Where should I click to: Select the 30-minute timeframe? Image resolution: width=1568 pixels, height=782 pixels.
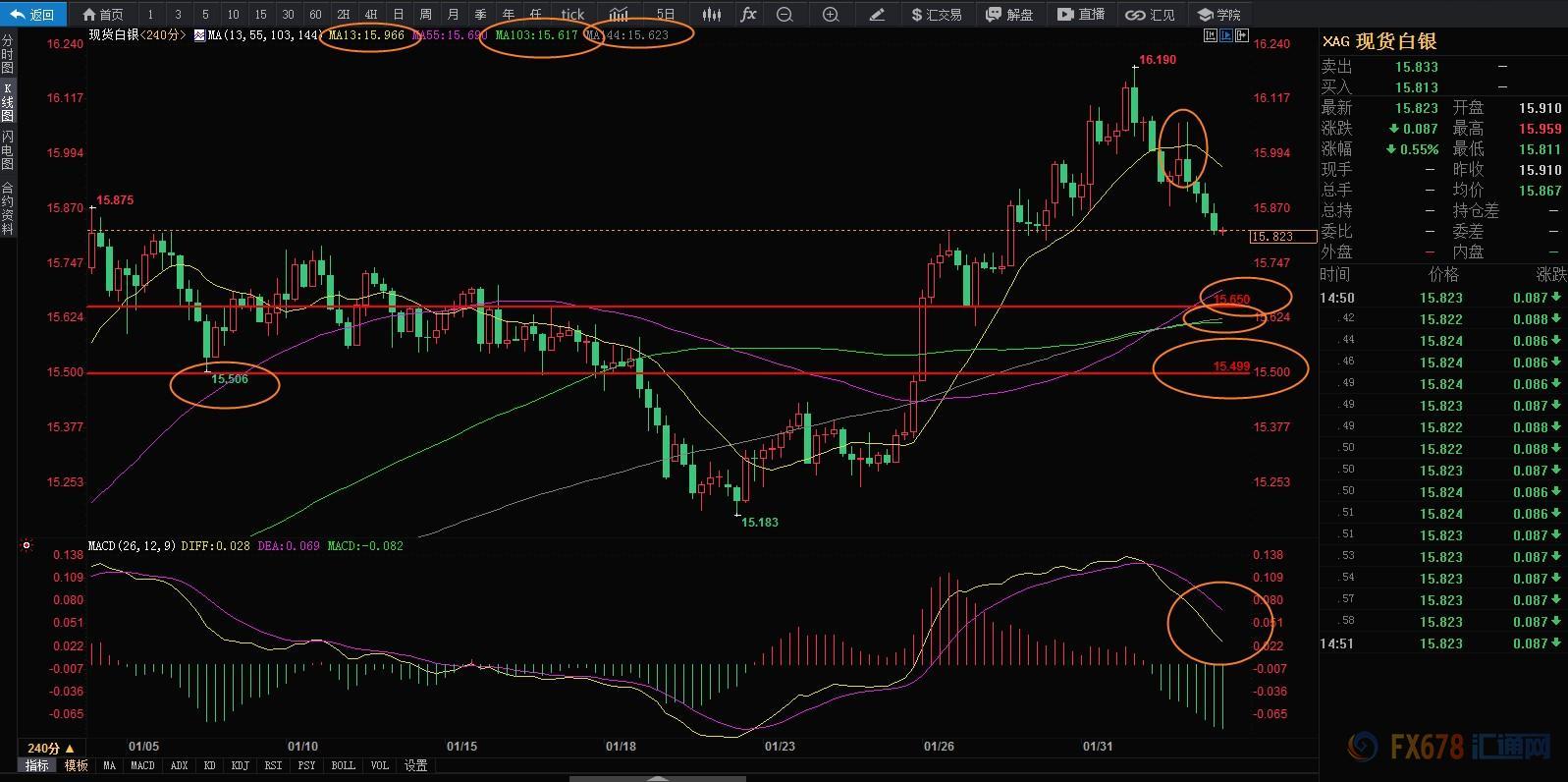[x=288, y=14]
